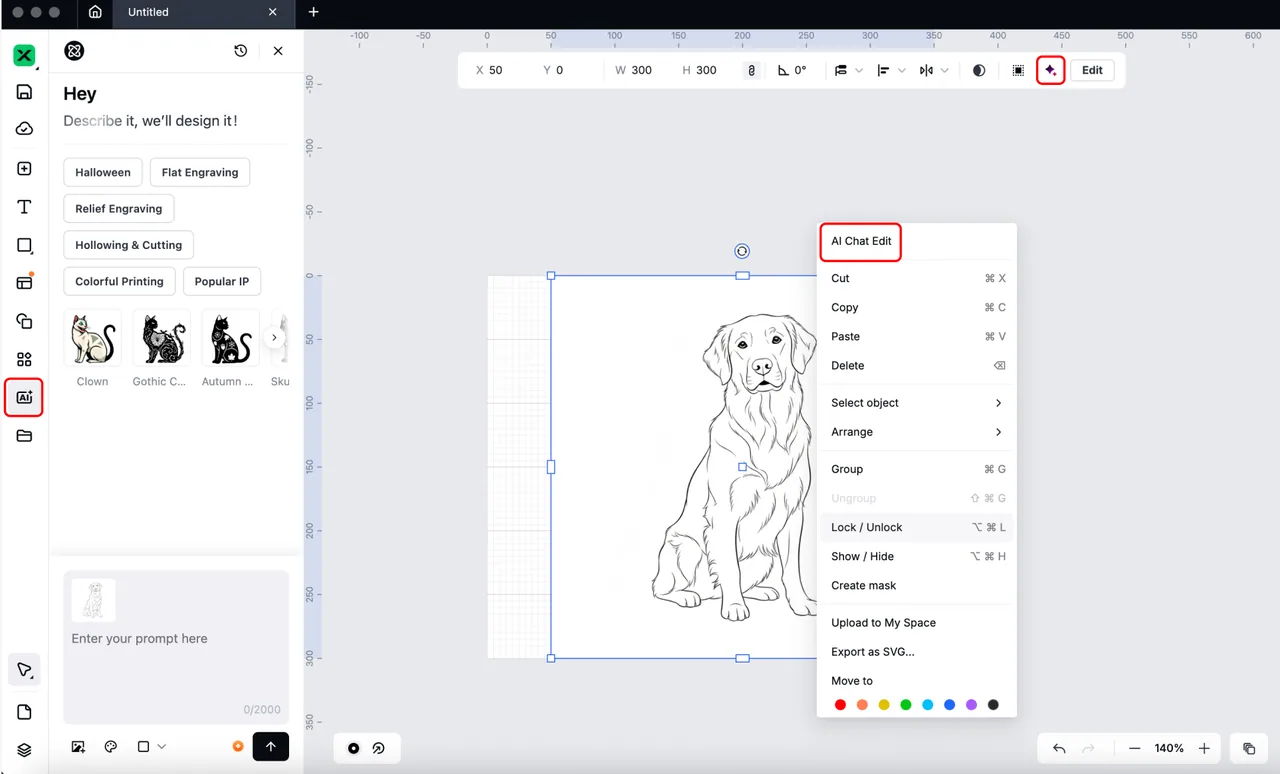Toggle the aspect ratio lock link
Screen dimensions: 1280x774
(x=751, y=70)
